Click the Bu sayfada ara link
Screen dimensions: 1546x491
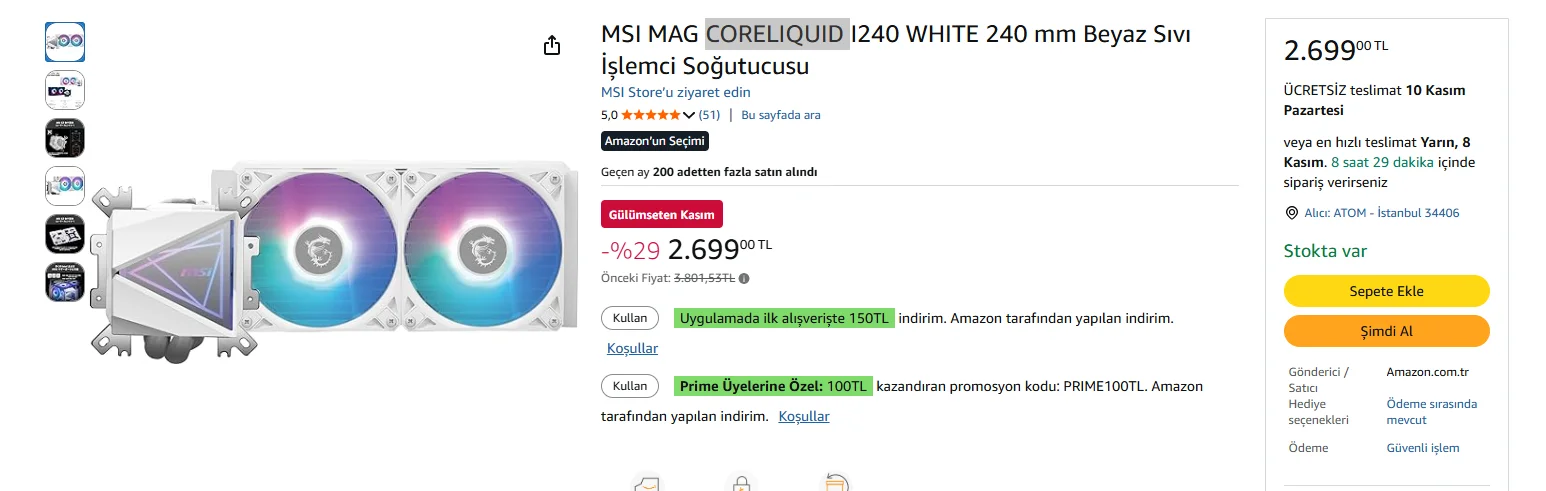780,115
